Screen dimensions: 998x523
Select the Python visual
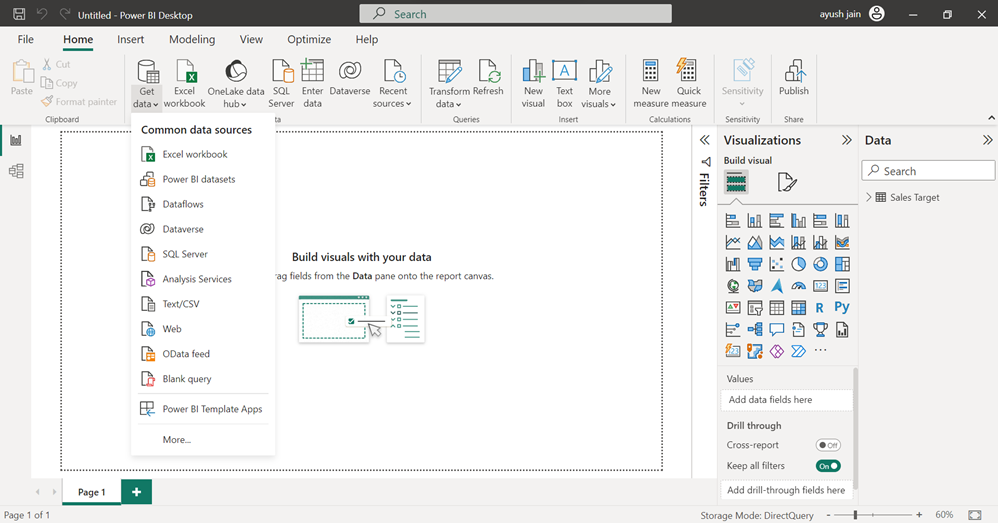pos(842,307)
